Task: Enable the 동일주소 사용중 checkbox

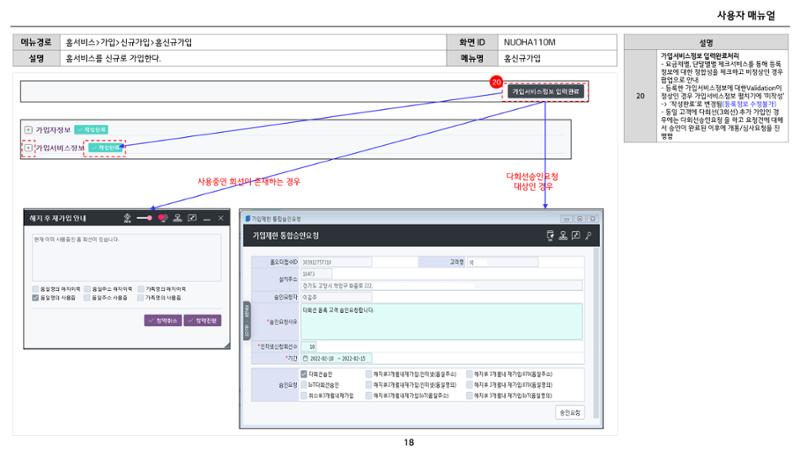Action: tap(87, 297)
